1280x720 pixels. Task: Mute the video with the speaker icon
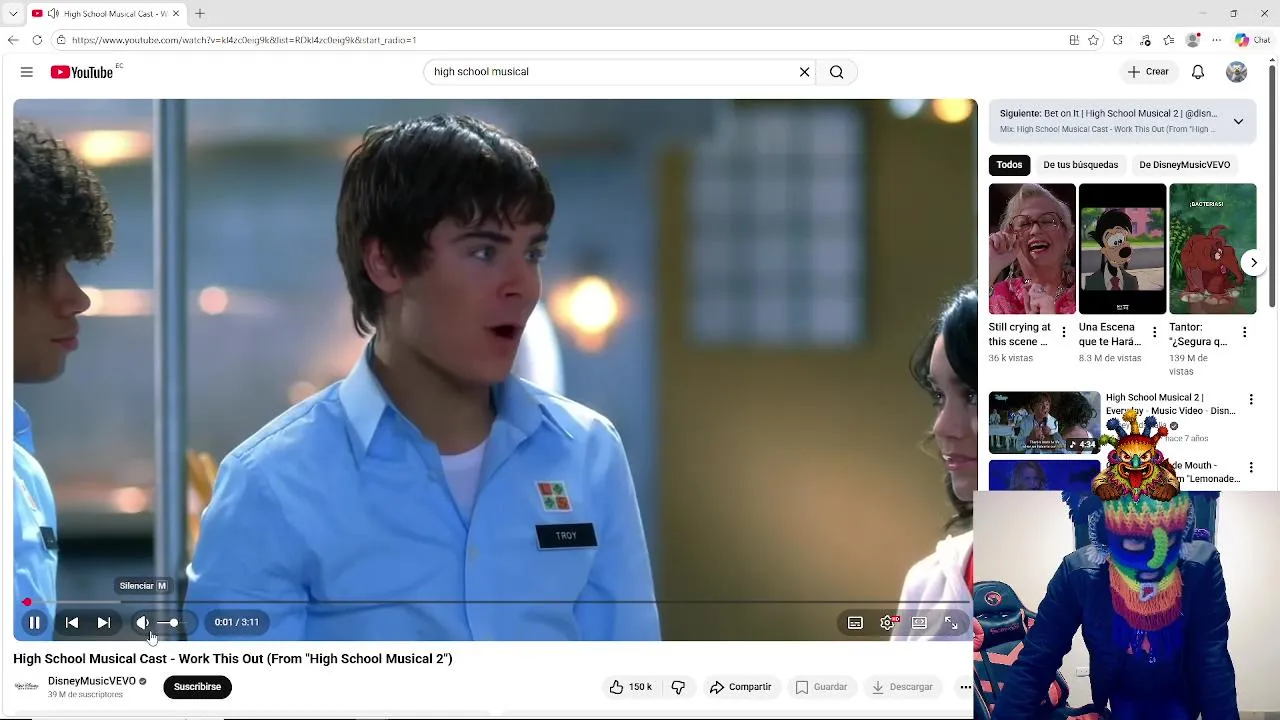(143, 622)
